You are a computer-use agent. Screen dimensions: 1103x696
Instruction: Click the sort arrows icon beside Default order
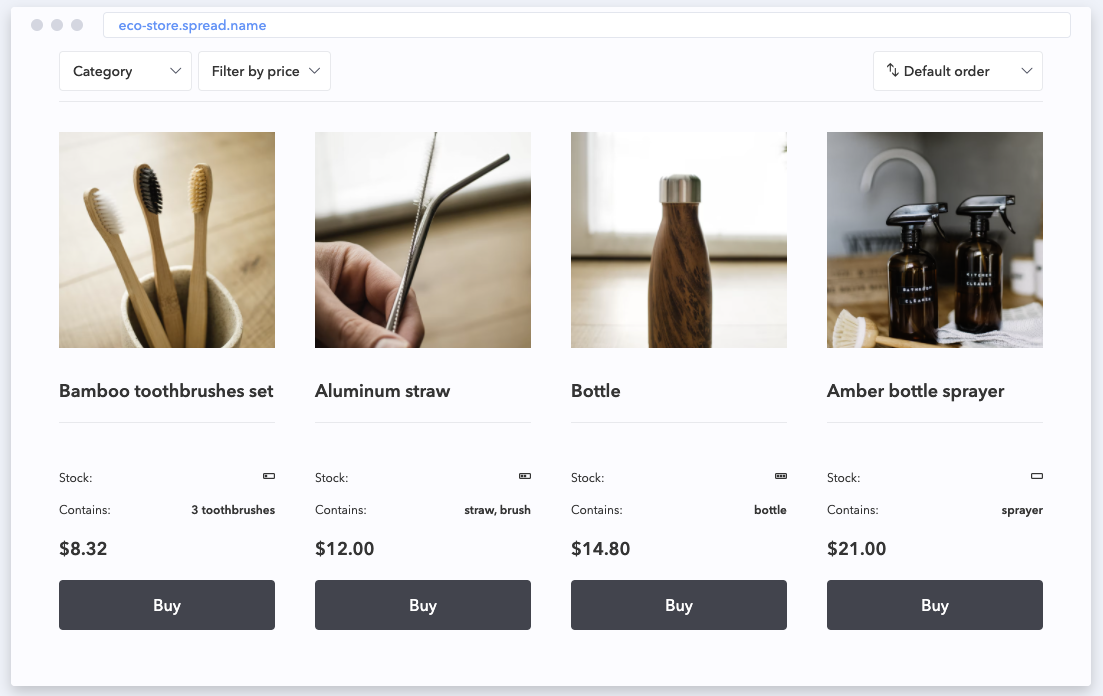tap(893, 71)
